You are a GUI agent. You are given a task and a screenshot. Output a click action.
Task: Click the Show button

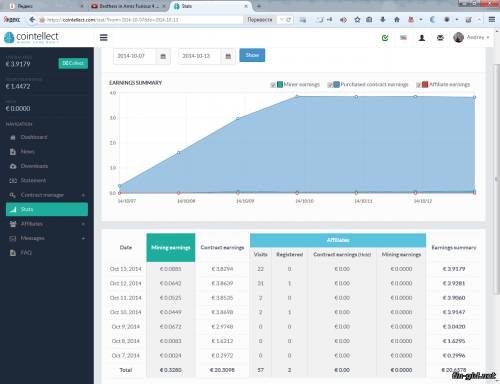(x=252, y=55)
